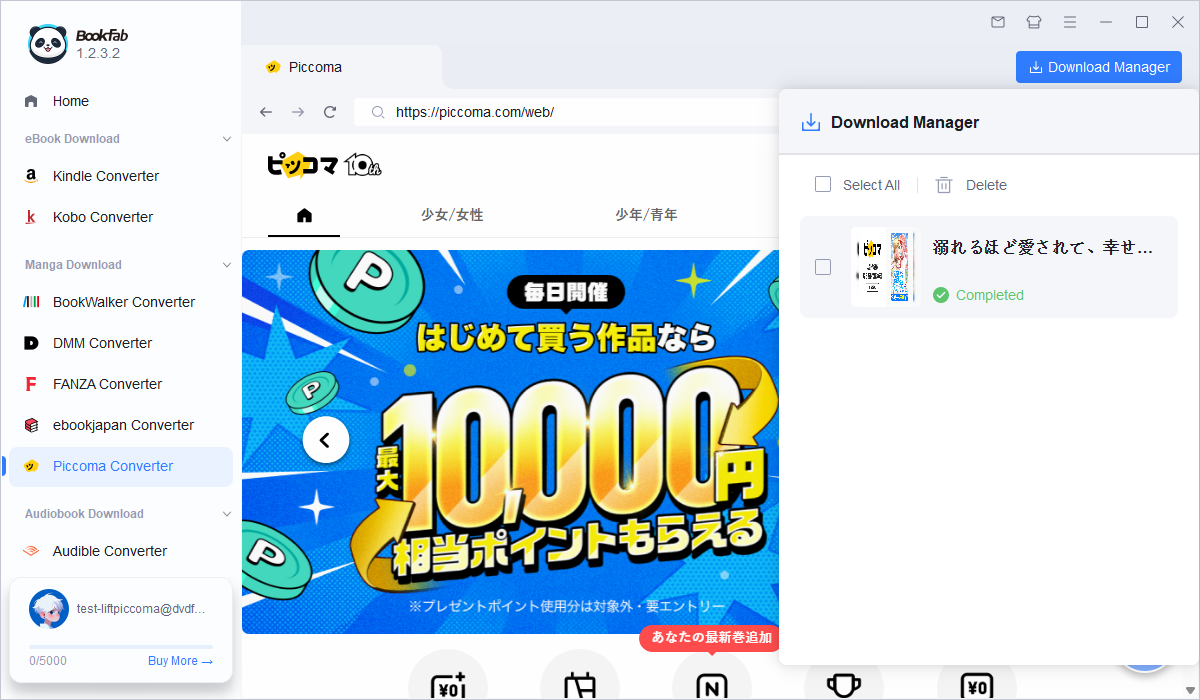
Task: Click the 10000円 promotional banner
Action: [510, 442]
